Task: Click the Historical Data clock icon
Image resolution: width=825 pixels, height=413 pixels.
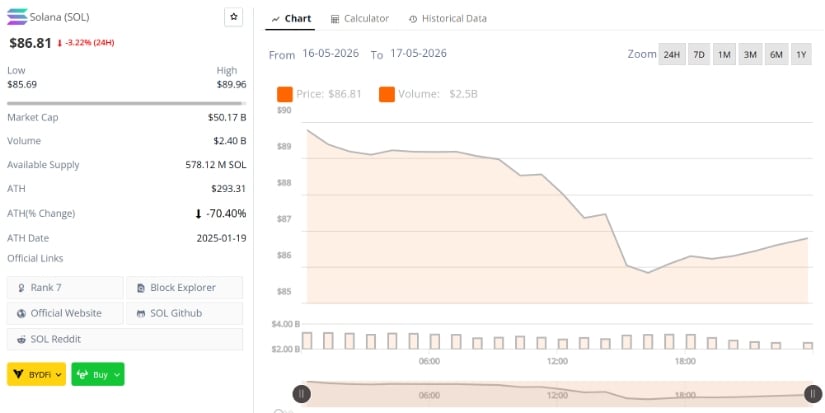Action: pos(413,19)
